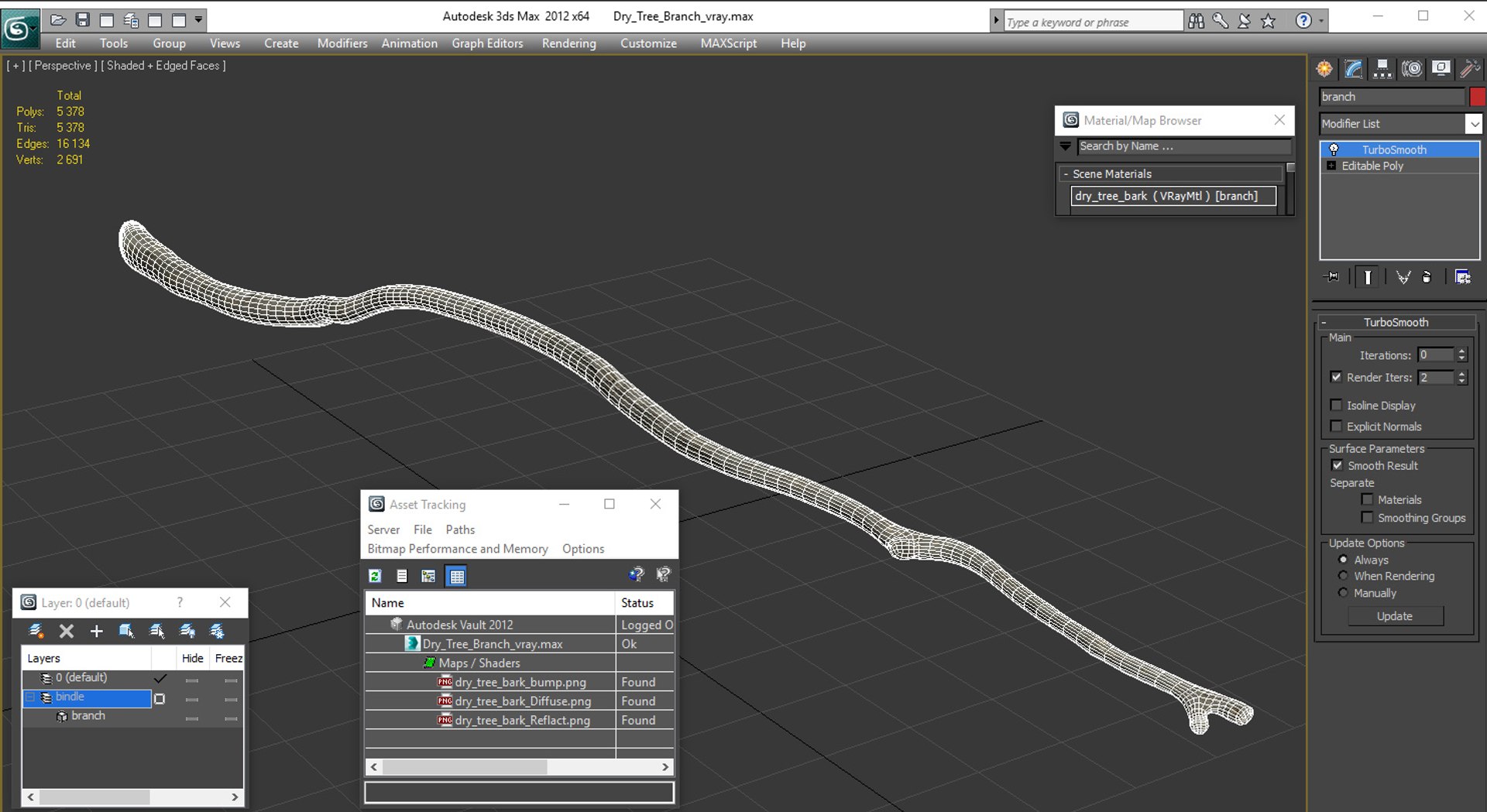
Task: Click Create New Layer plus icon
Action: tap(96, 632)
